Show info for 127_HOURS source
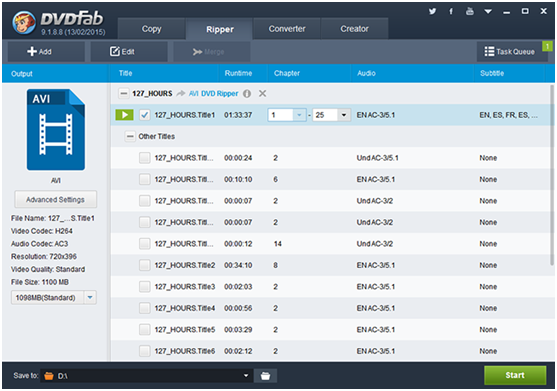Viewport: 557px width, 391px height. (247, 94)
